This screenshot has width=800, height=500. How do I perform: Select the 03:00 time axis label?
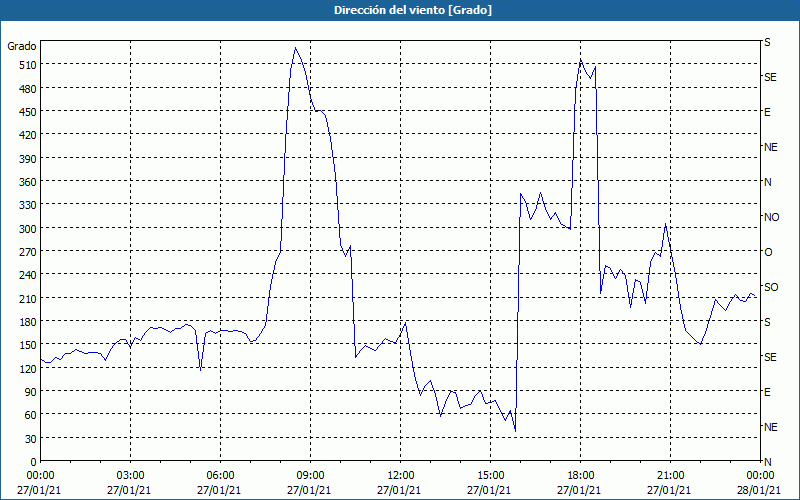click(130, 476)
